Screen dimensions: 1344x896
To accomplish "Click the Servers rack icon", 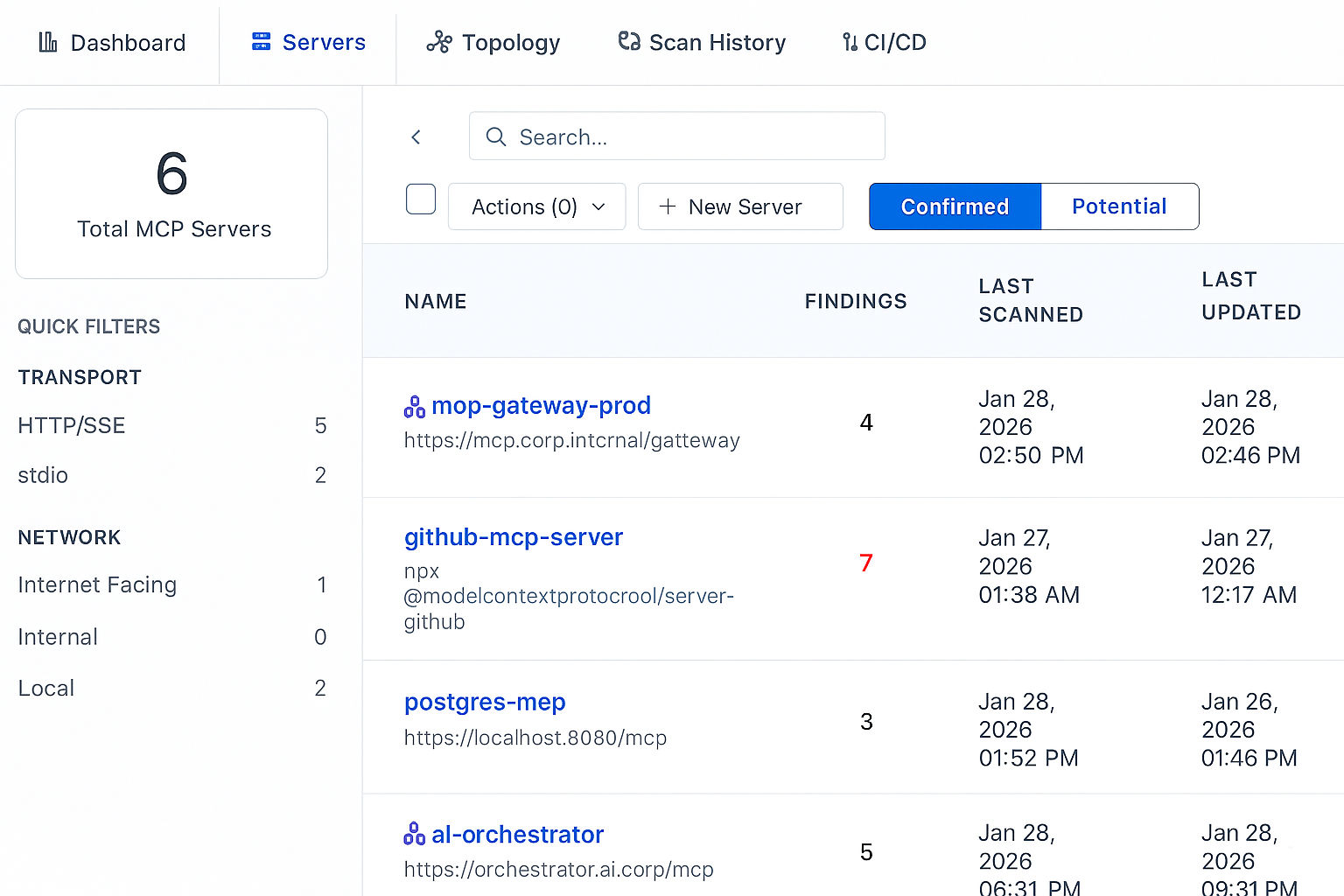I will 261,42.
